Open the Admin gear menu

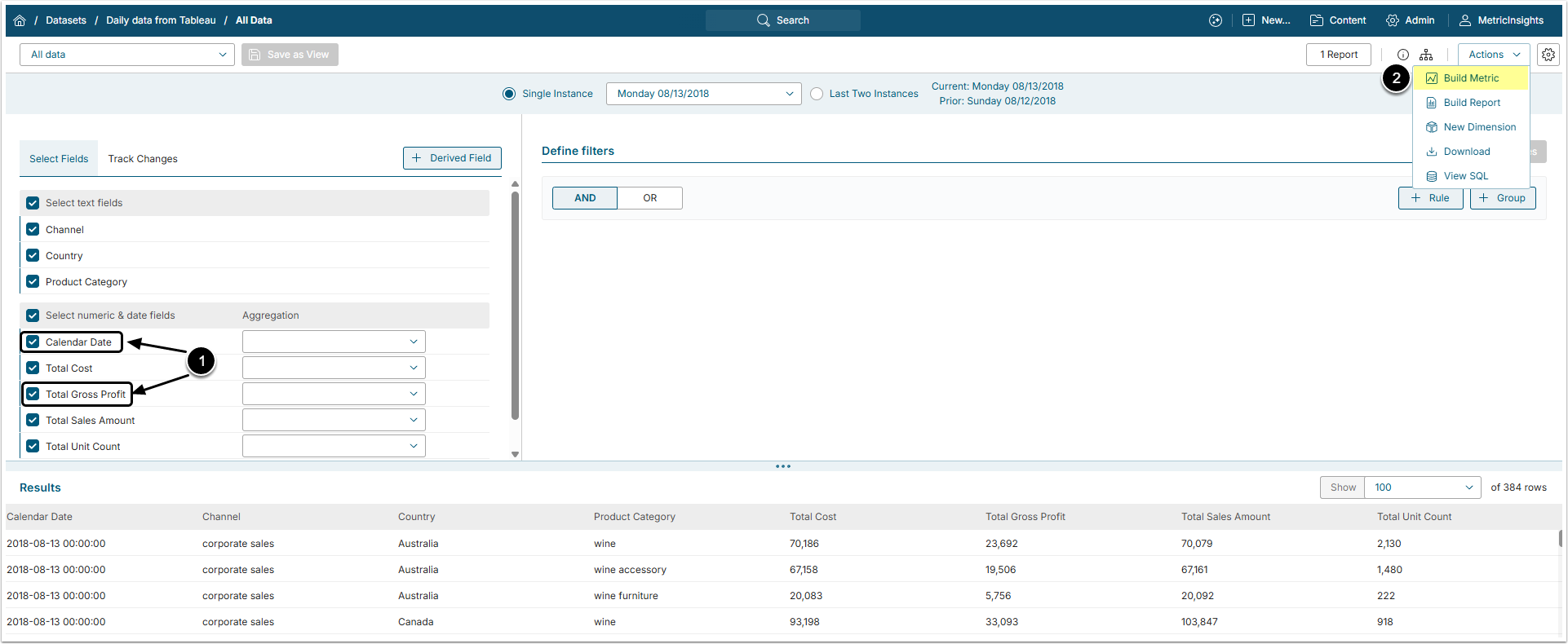point(1410,20)
